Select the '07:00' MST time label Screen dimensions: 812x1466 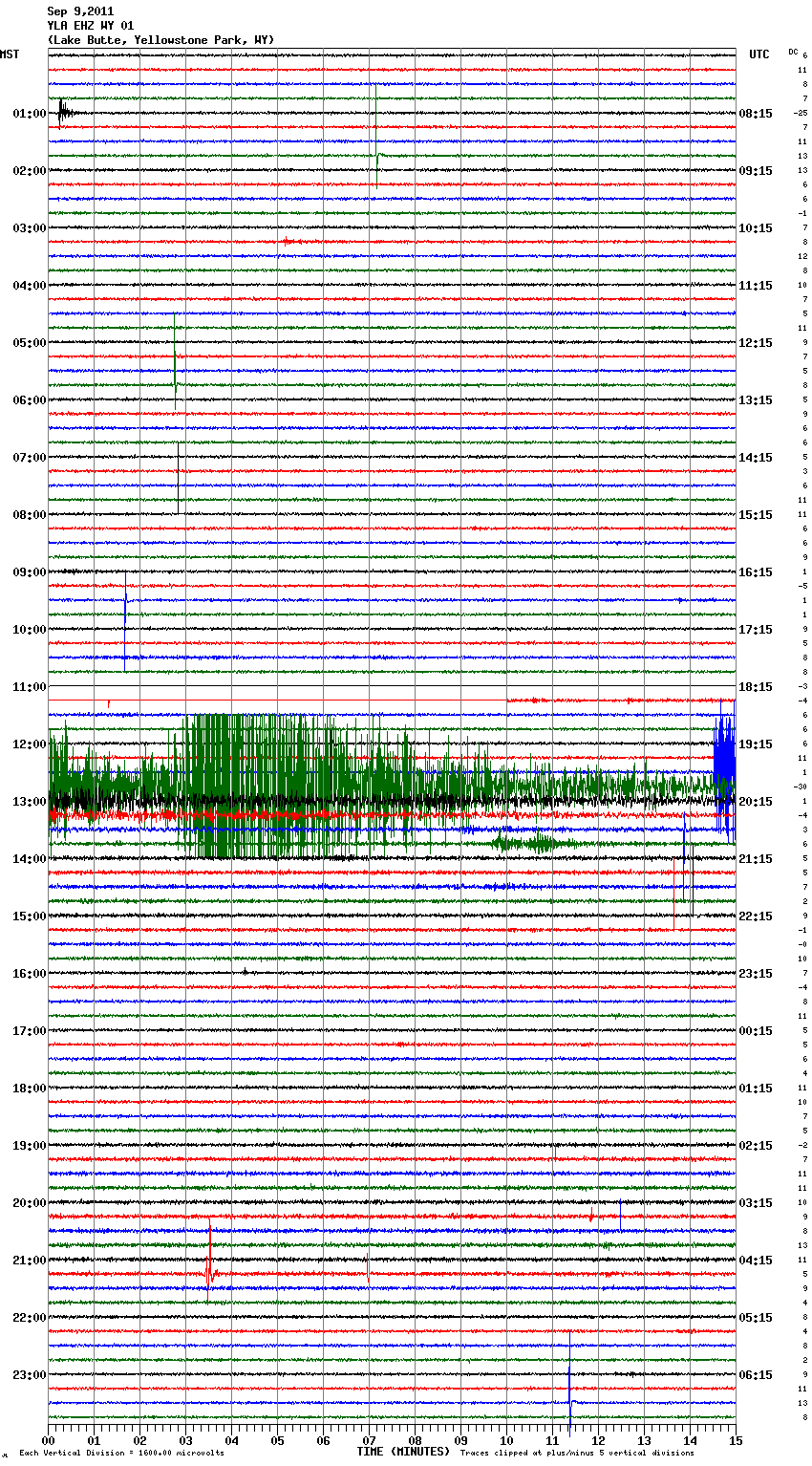pyautogui.click(x=29, y=458)
